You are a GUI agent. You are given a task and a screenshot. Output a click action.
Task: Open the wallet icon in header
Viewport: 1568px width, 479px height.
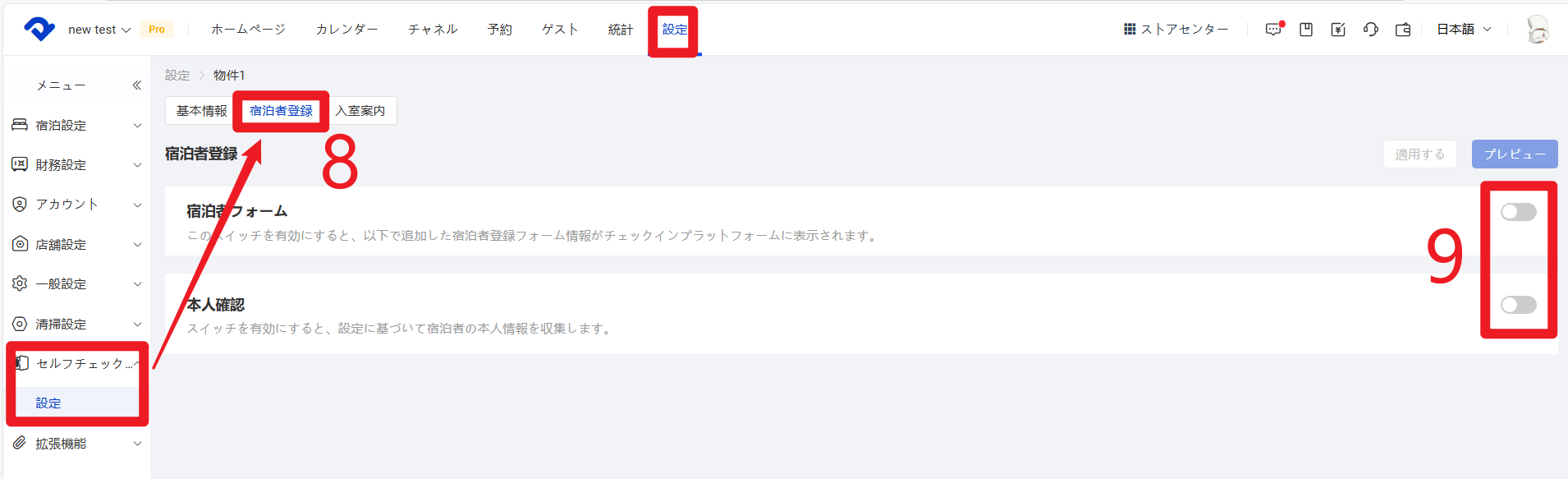[1403, 30]
